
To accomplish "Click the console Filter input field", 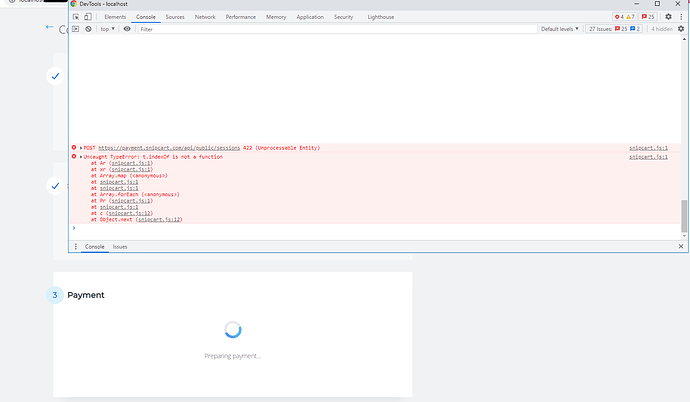I will point(338,29).
